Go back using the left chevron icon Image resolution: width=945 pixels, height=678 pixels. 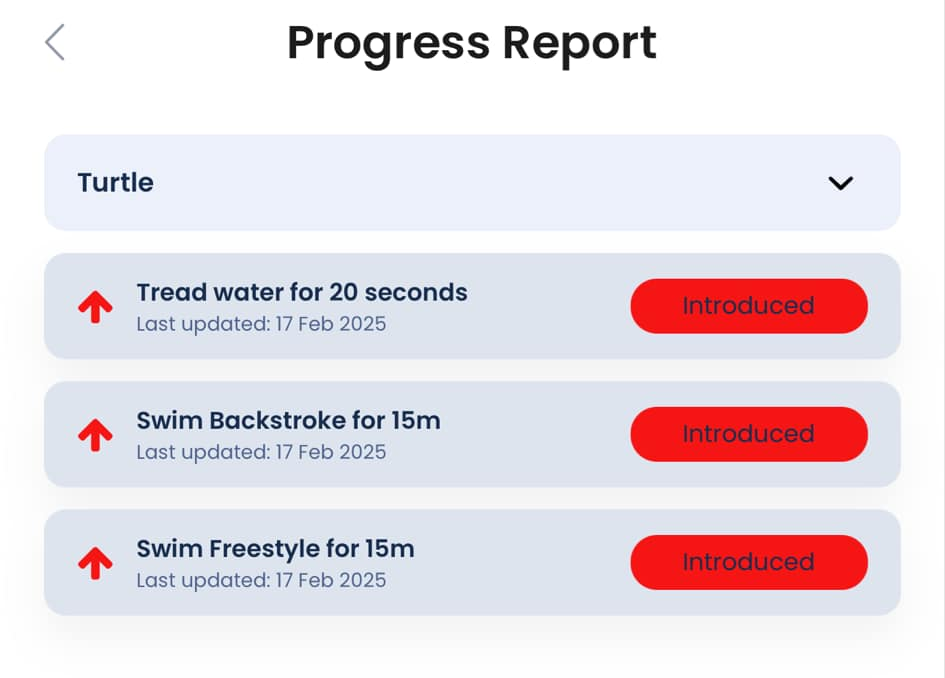pyautogui.click(x=55, y=42)
